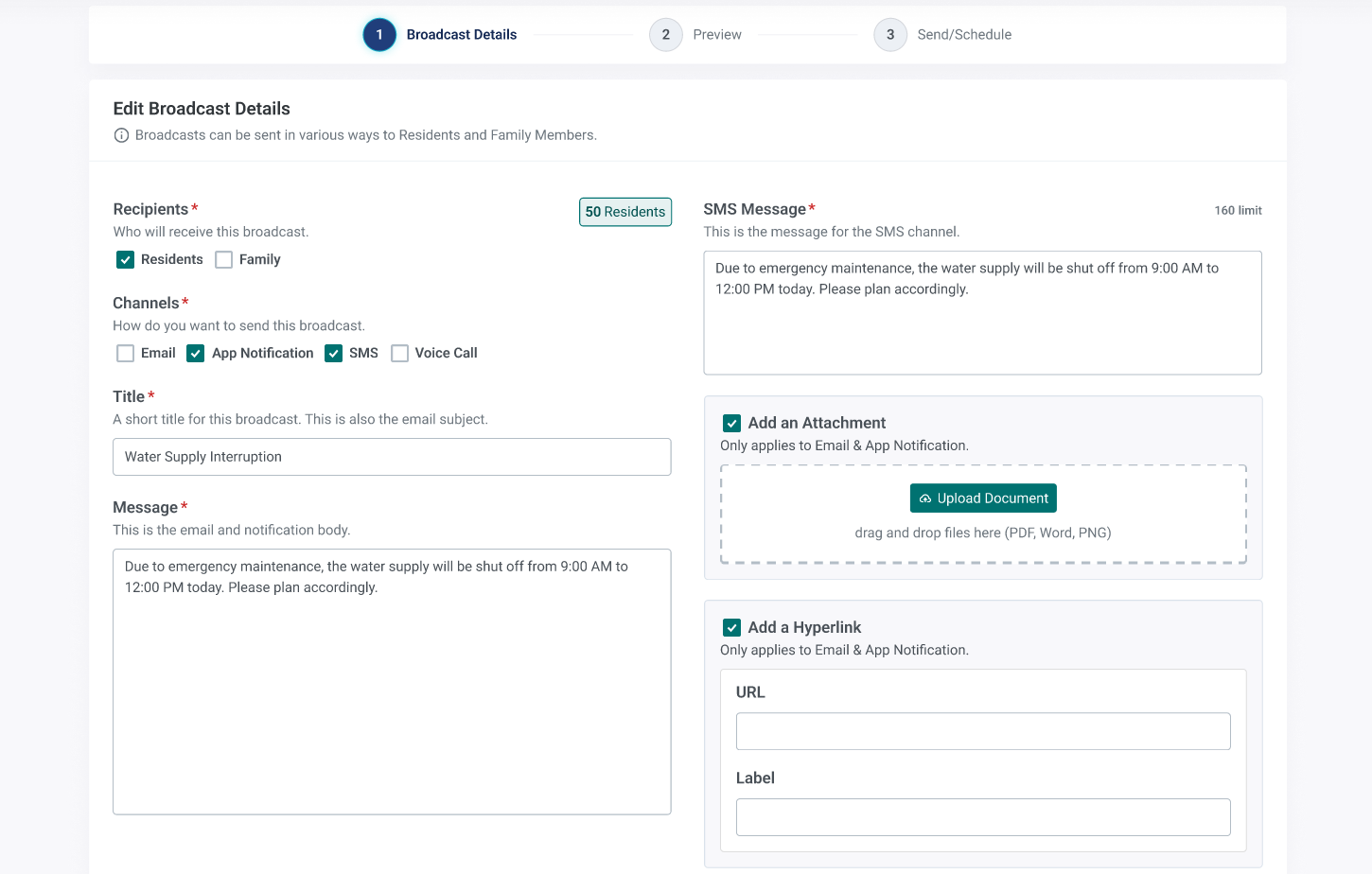The image size is (1372, 874).
Task: Click into the Title input field
Action: (392, 457)
